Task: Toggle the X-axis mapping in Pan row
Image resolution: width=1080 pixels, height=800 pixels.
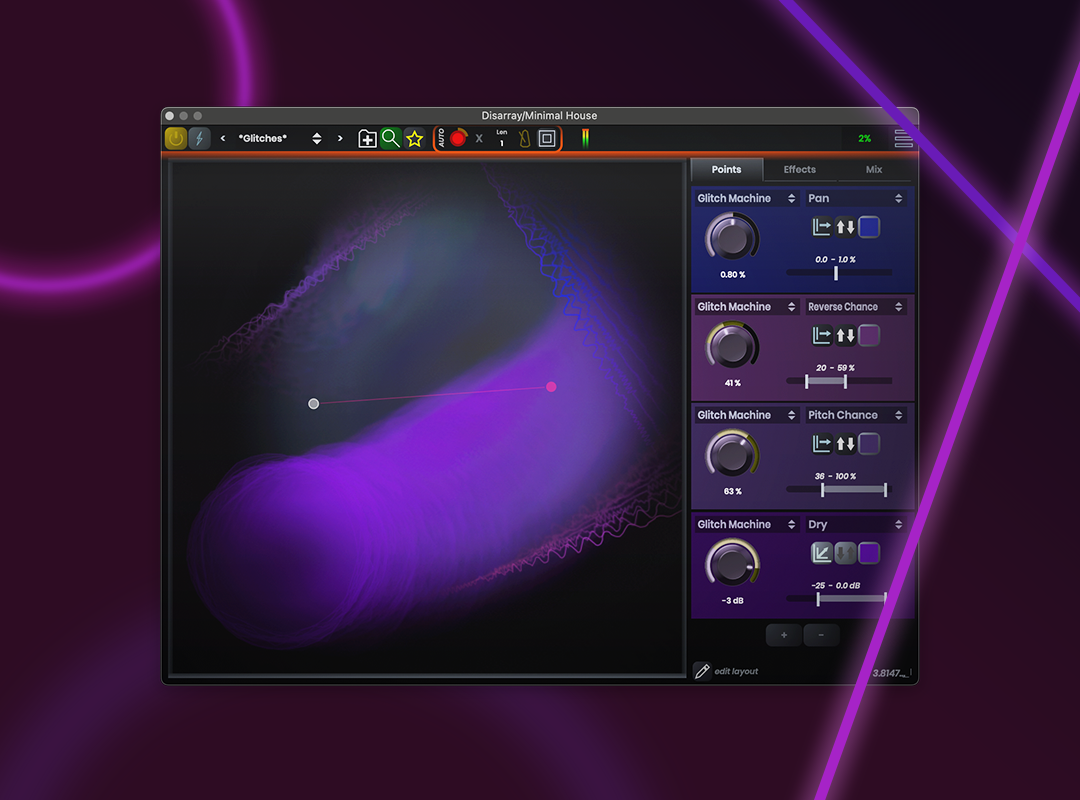Action: click(822, 227)
